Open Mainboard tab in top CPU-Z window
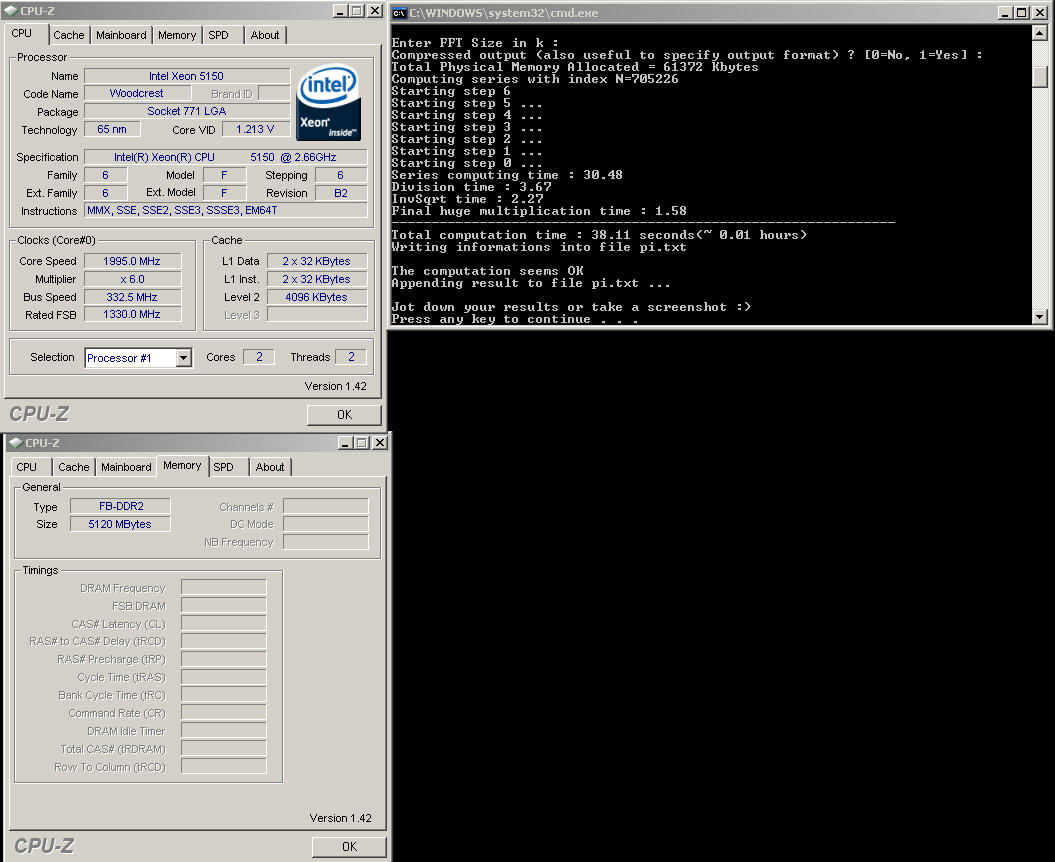The width and height of the screenshot is (1055, 862). point(121,35)
